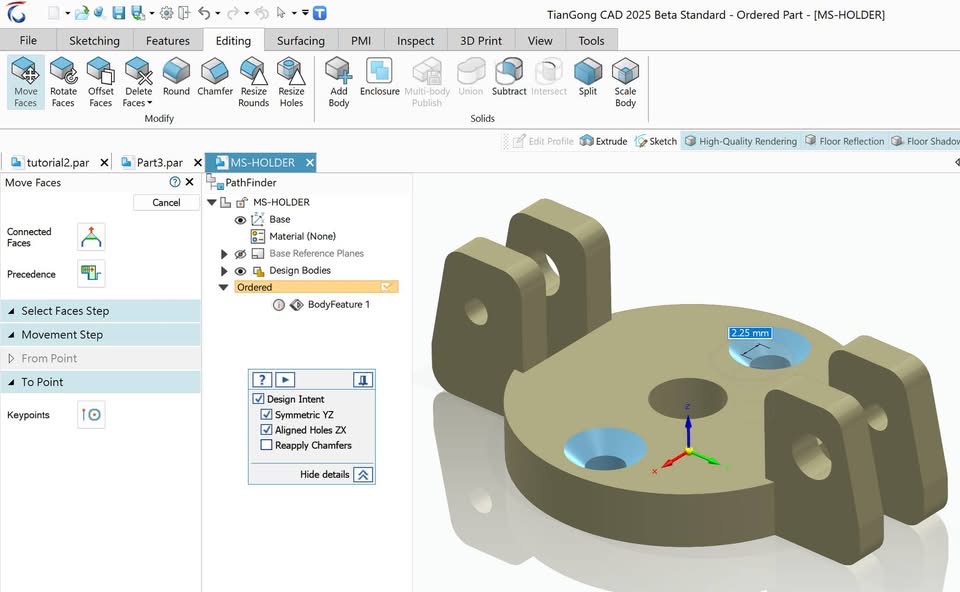Image resolution: width=960 pixels, height=592 pixels.
Task: Click the blue T icon in title bar
Action: click(x=320, y=13)
